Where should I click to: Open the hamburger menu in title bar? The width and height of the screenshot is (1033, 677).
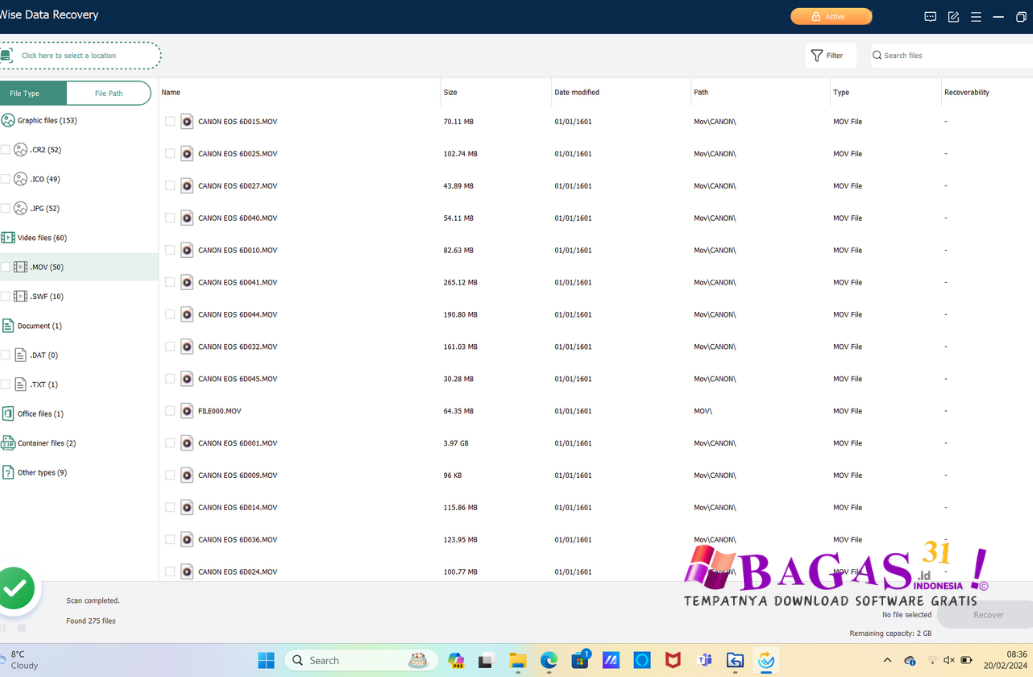click(976, 17)
